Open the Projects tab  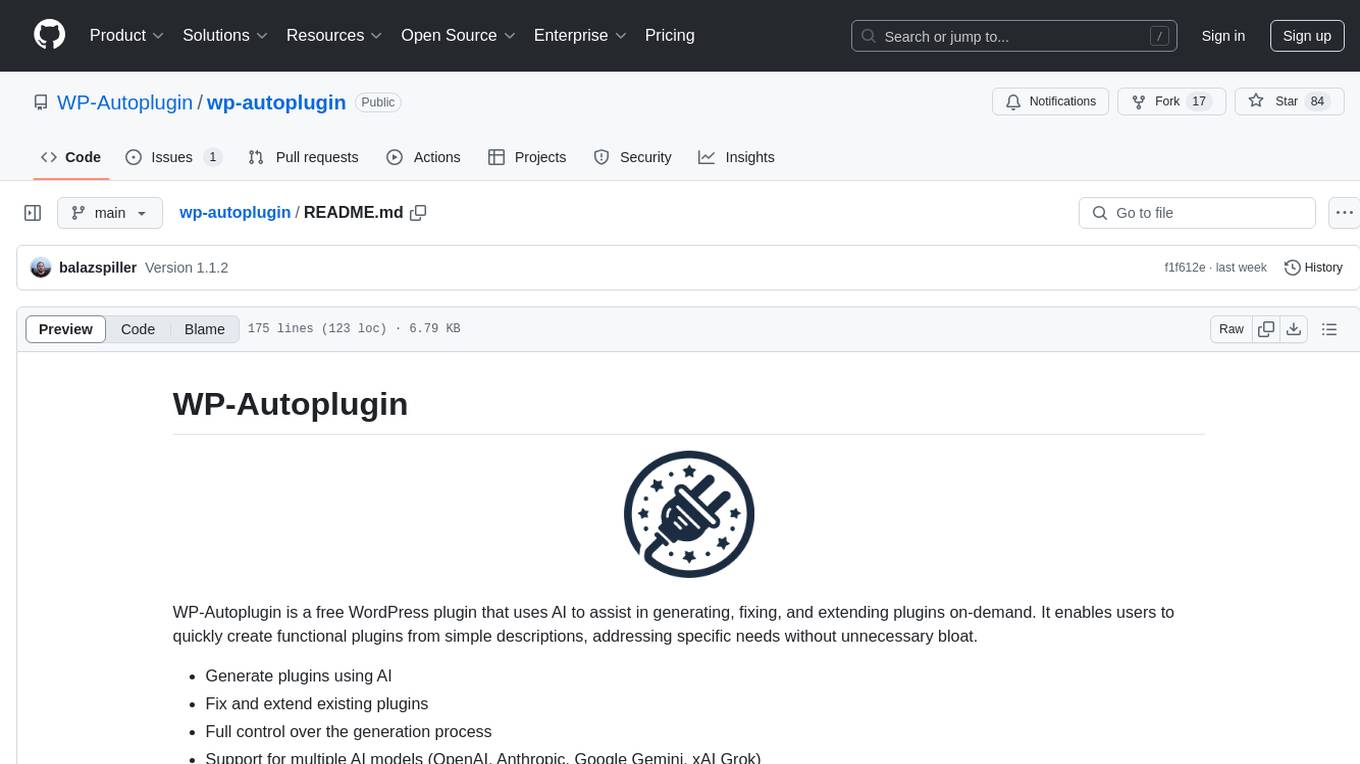point(527,157)
